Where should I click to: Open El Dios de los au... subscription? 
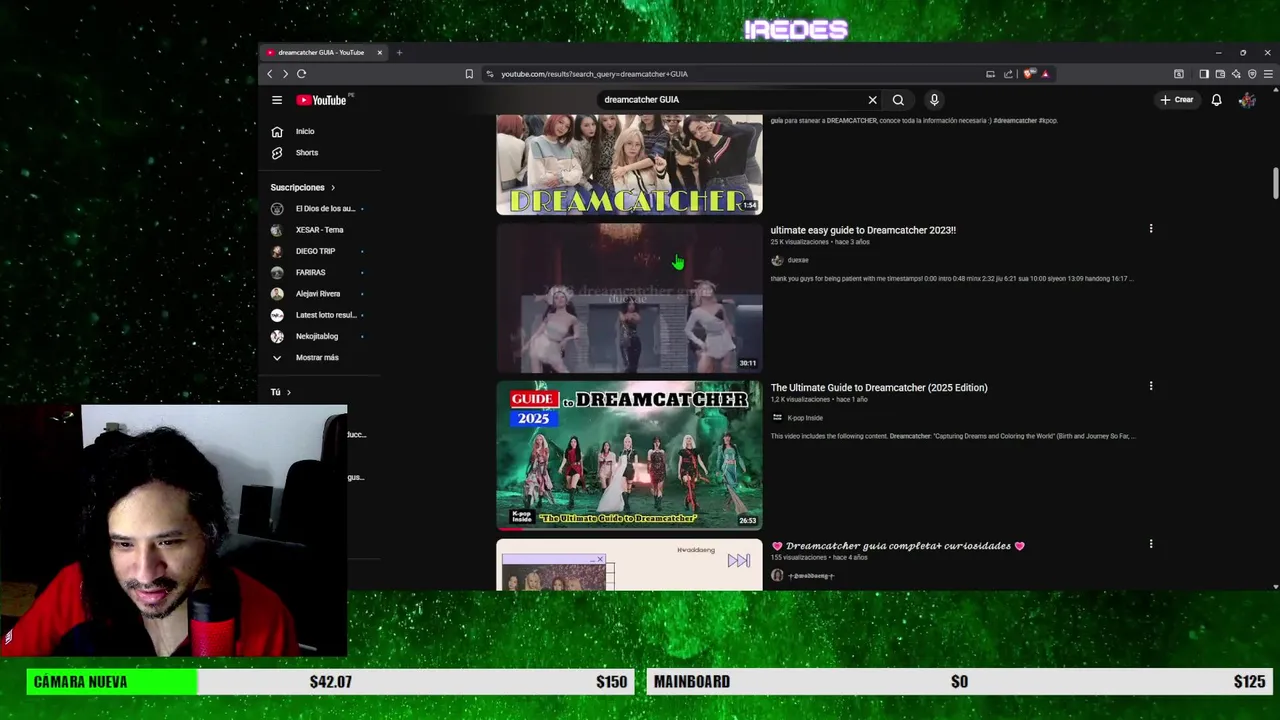318,208
